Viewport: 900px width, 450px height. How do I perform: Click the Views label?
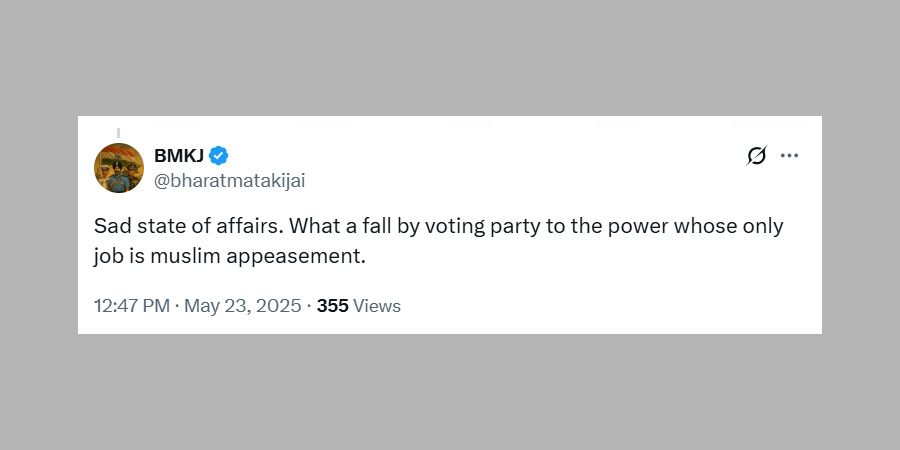(377, 306)
